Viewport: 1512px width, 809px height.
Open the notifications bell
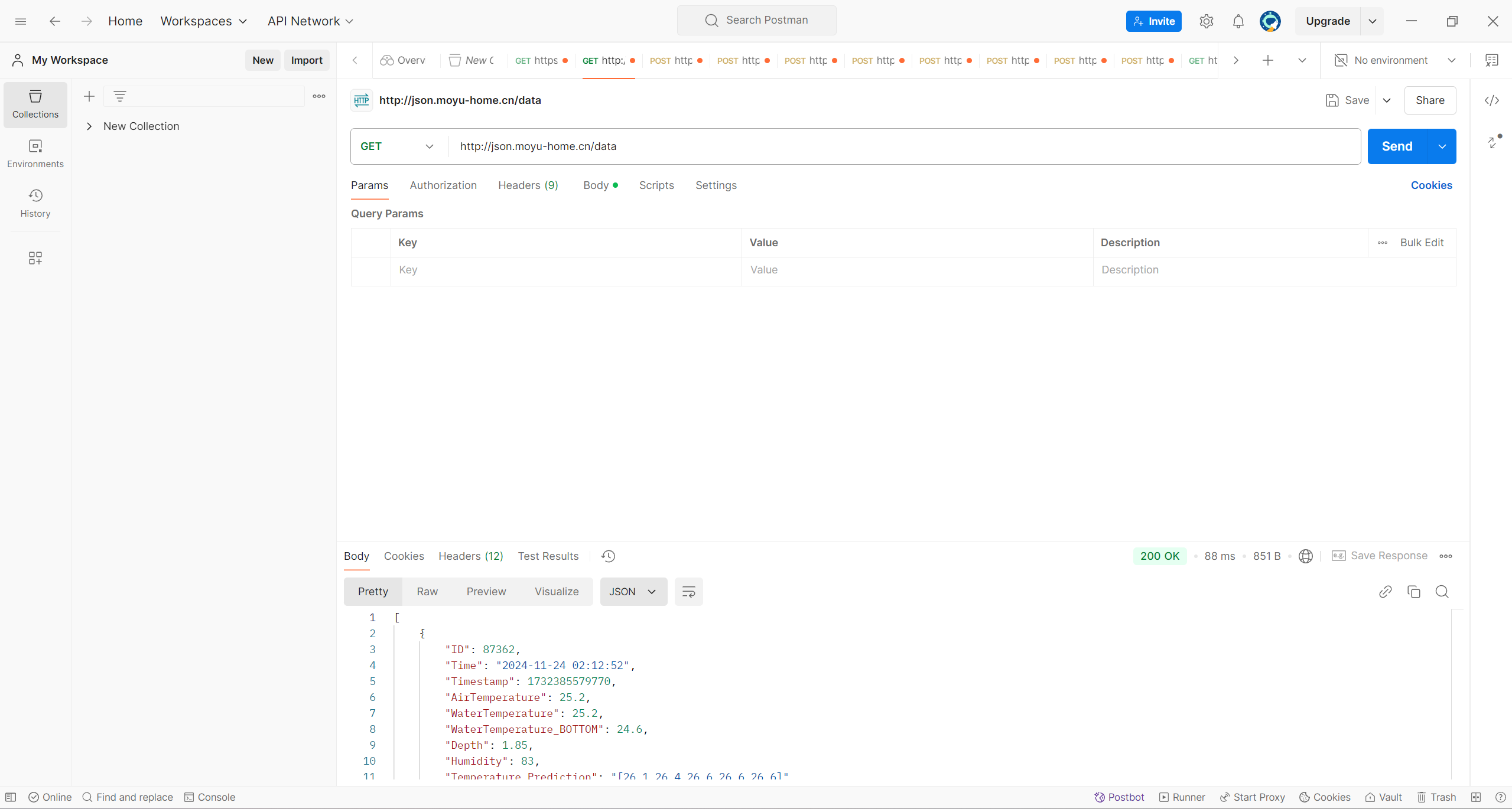[x=1238, y=21]
